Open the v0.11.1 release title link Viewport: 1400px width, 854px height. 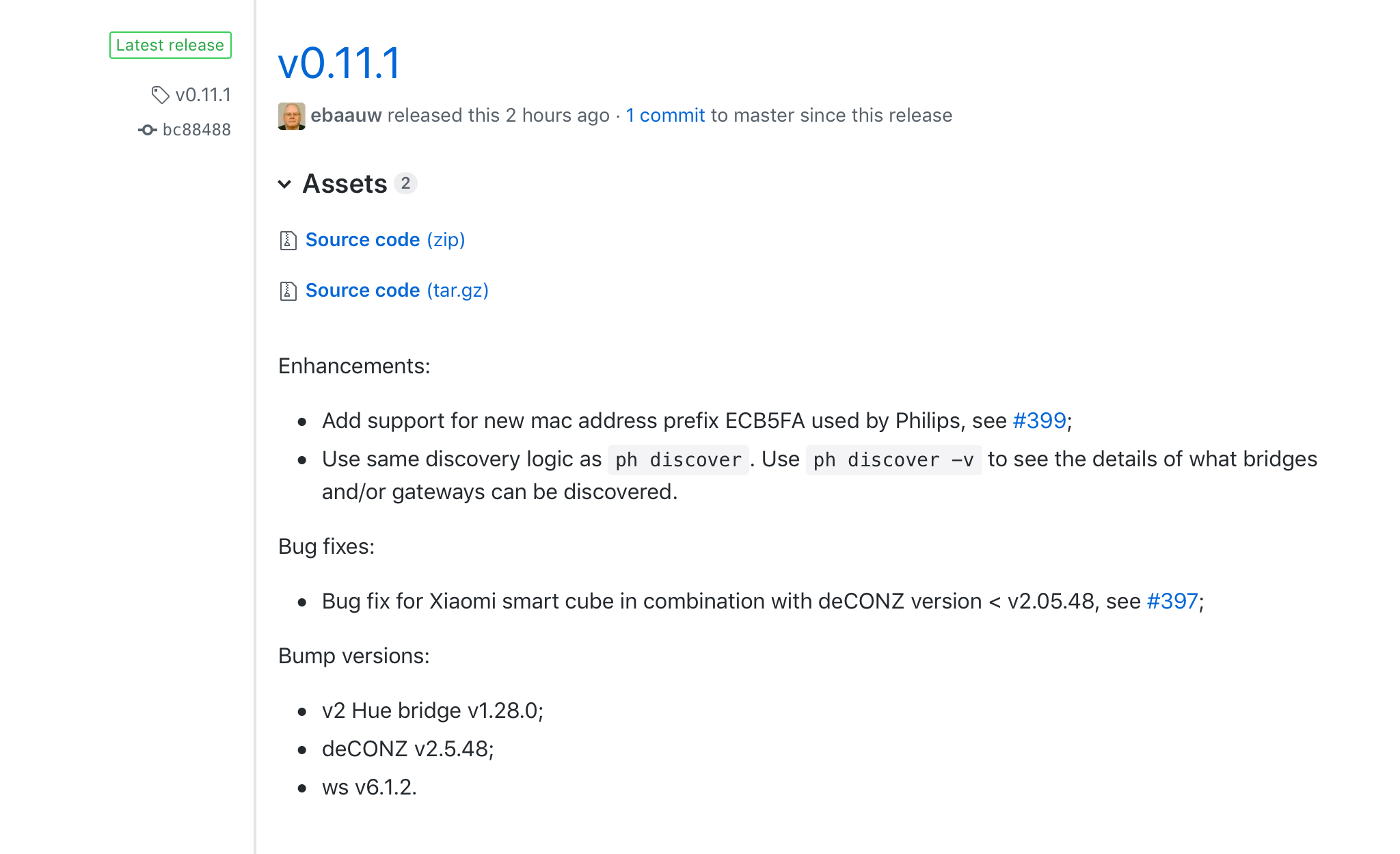(339, 64)
